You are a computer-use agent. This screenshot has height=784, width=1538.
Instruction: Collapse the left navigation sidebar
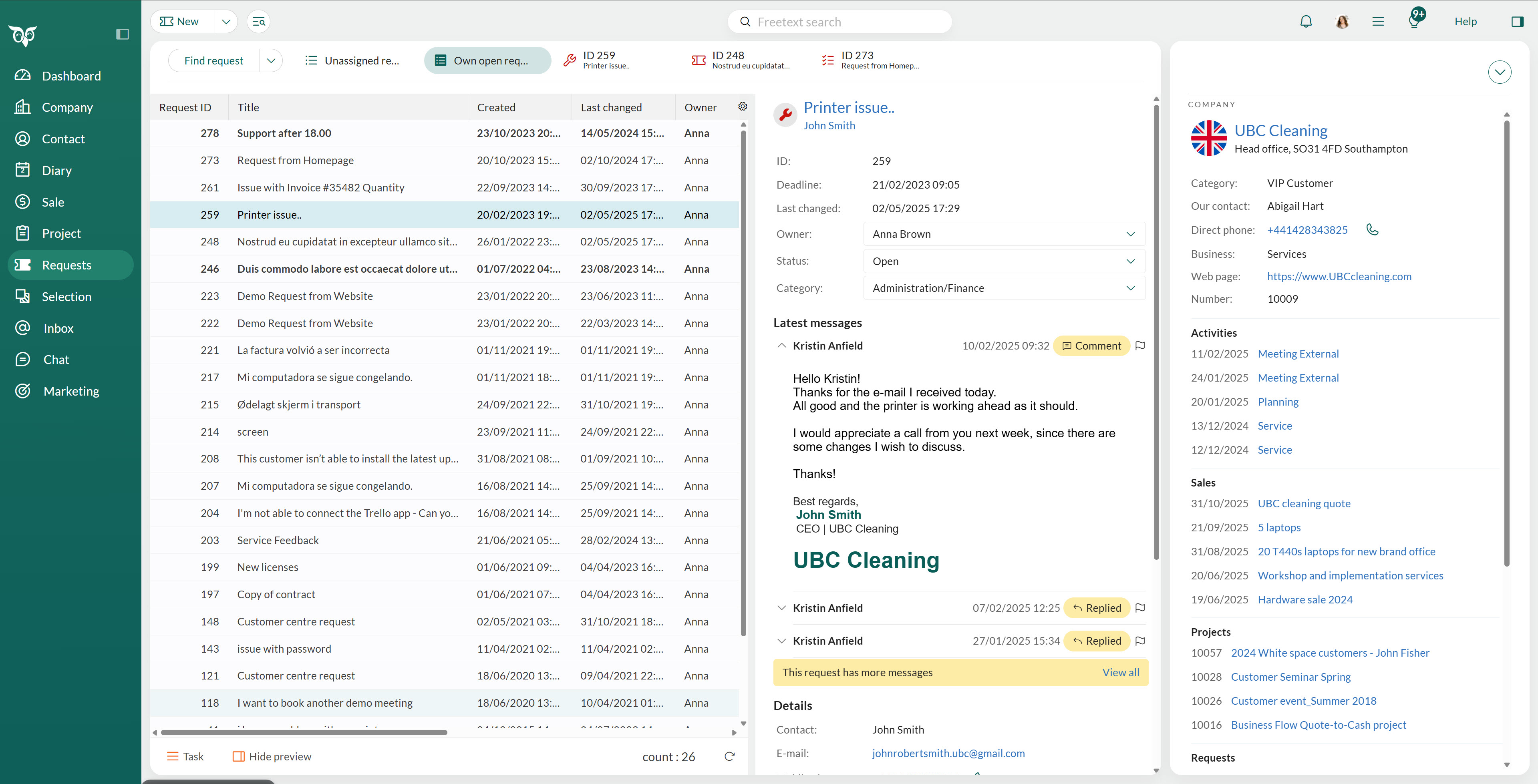pos(123,34)
